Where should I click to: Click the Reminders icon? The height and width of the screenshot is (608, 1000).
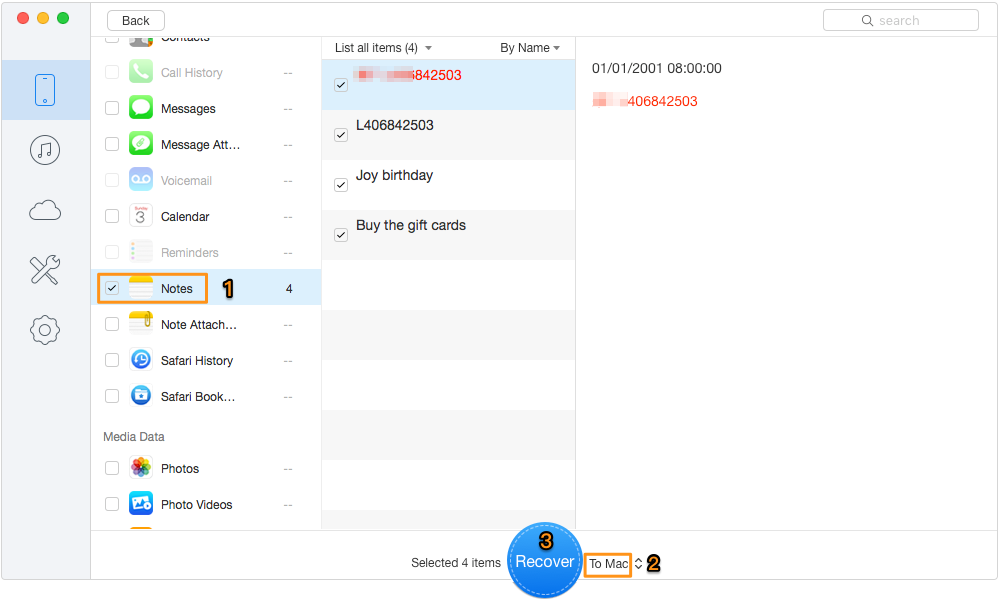(x=141, y=252)
